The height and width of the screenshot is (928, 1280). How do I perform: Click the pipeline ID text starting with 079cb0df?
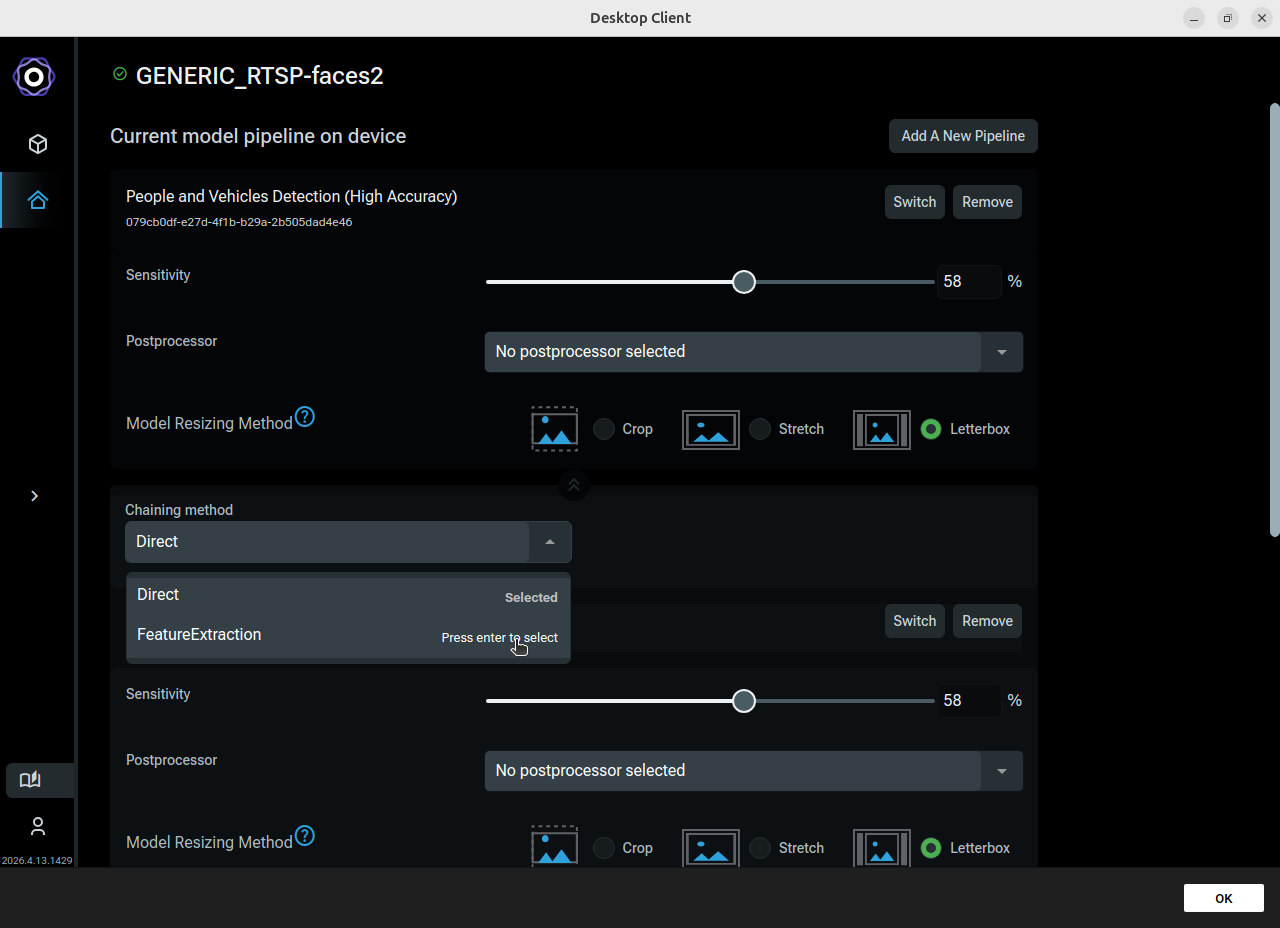click(239, 222)
